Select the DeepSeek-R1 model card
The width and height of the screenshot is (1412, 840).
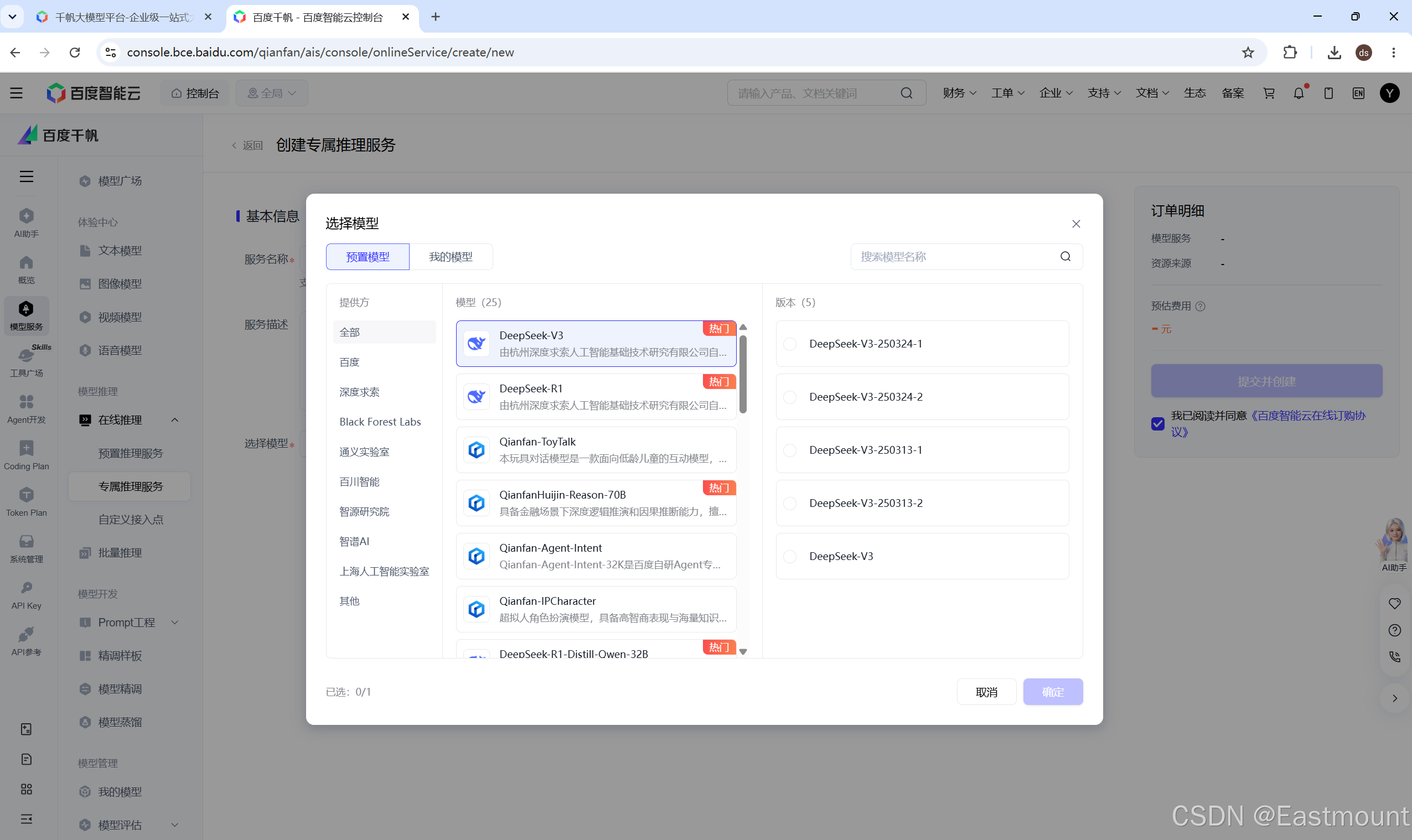[x=596, y=397]
